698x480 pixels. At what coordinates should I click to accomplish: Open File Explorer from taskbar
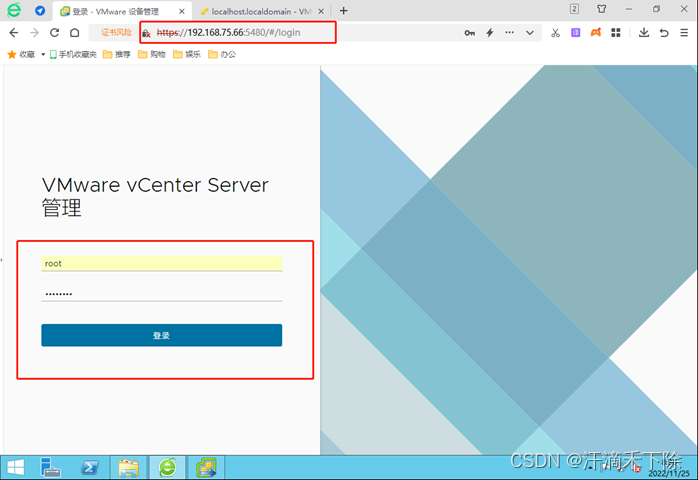pos(129,468)
